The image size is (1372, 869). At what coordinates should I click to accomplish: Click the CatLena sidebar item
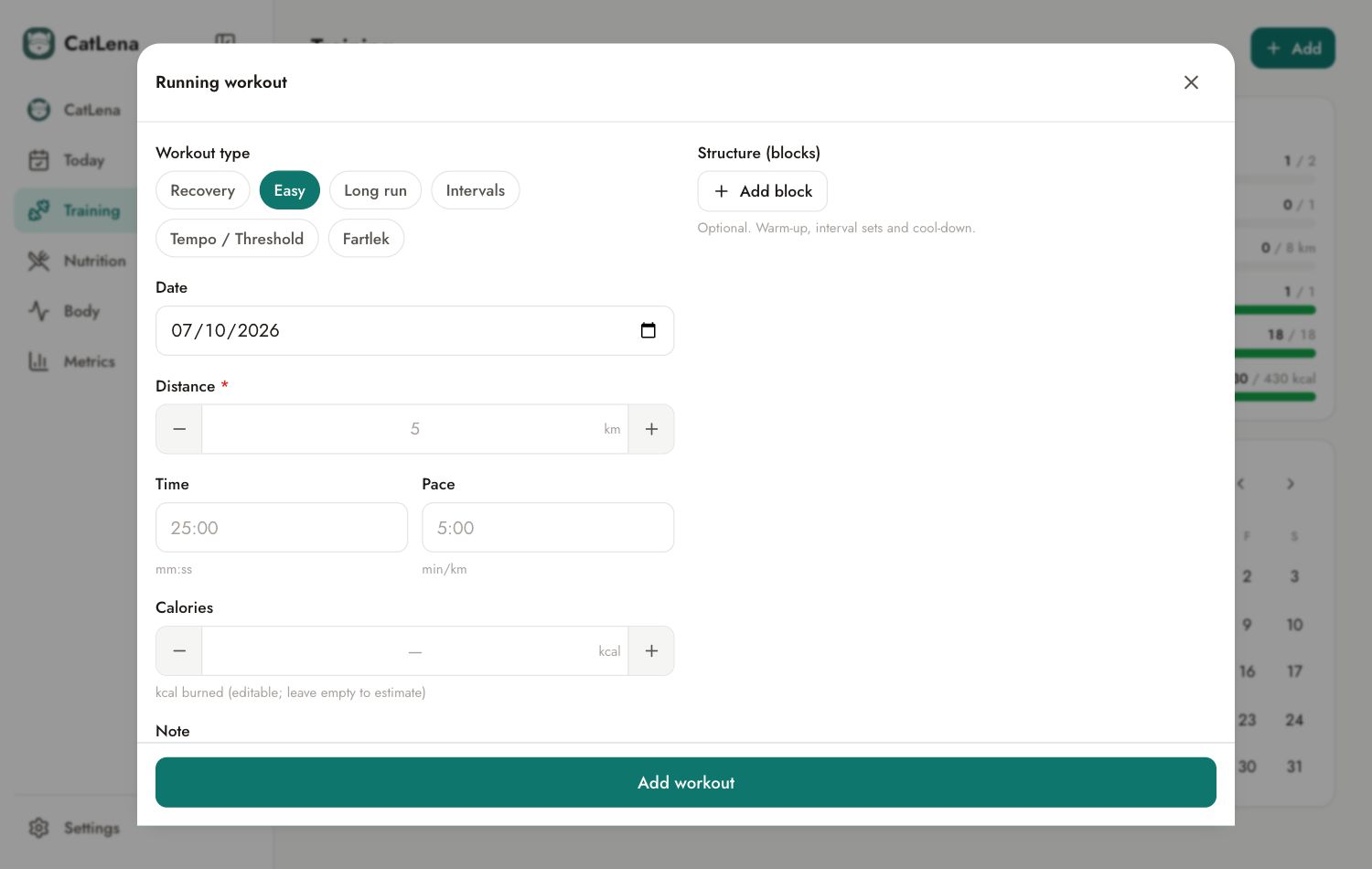[x=75, y=110]
